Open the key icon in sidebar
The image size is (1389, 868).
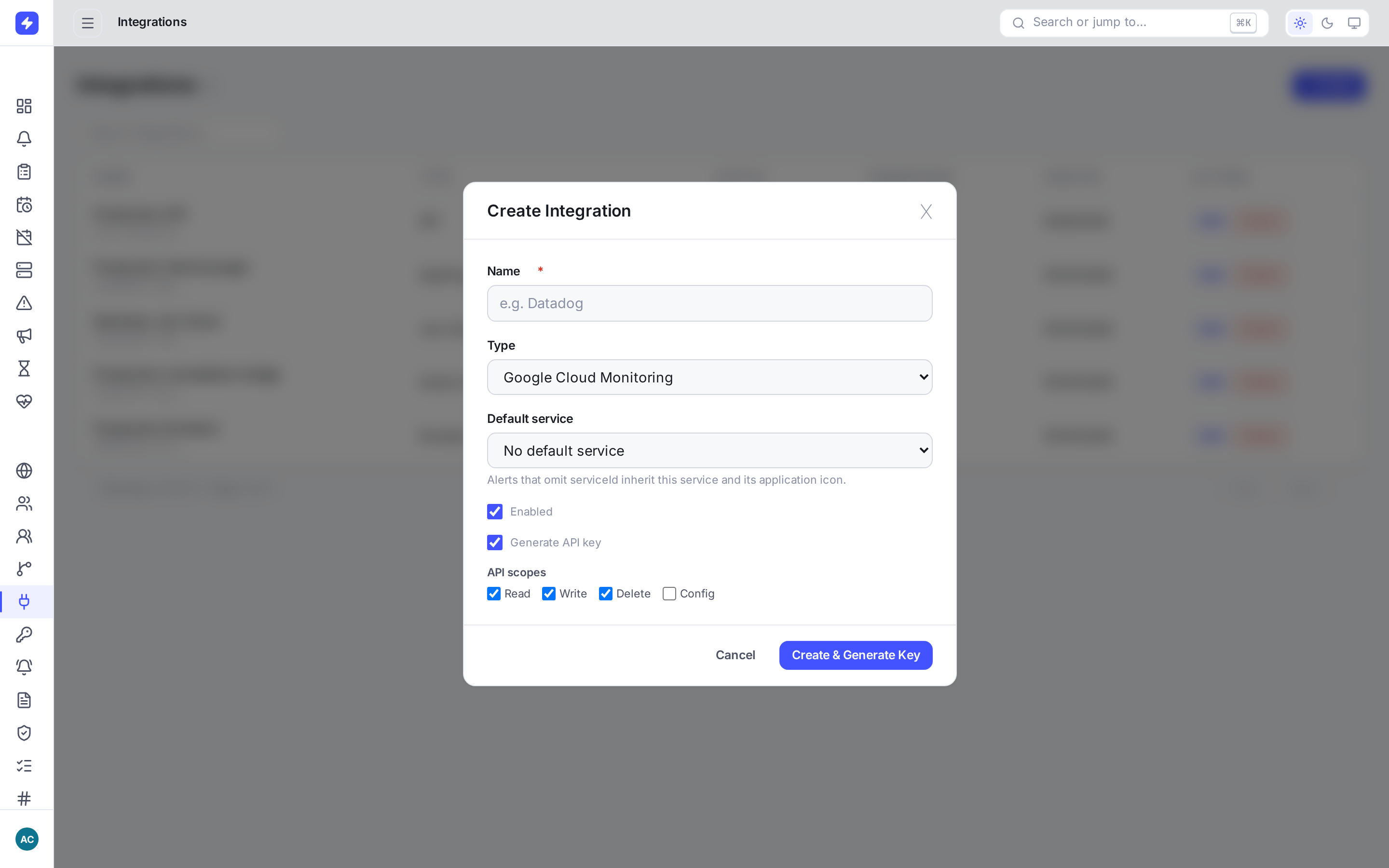[24, 634]
